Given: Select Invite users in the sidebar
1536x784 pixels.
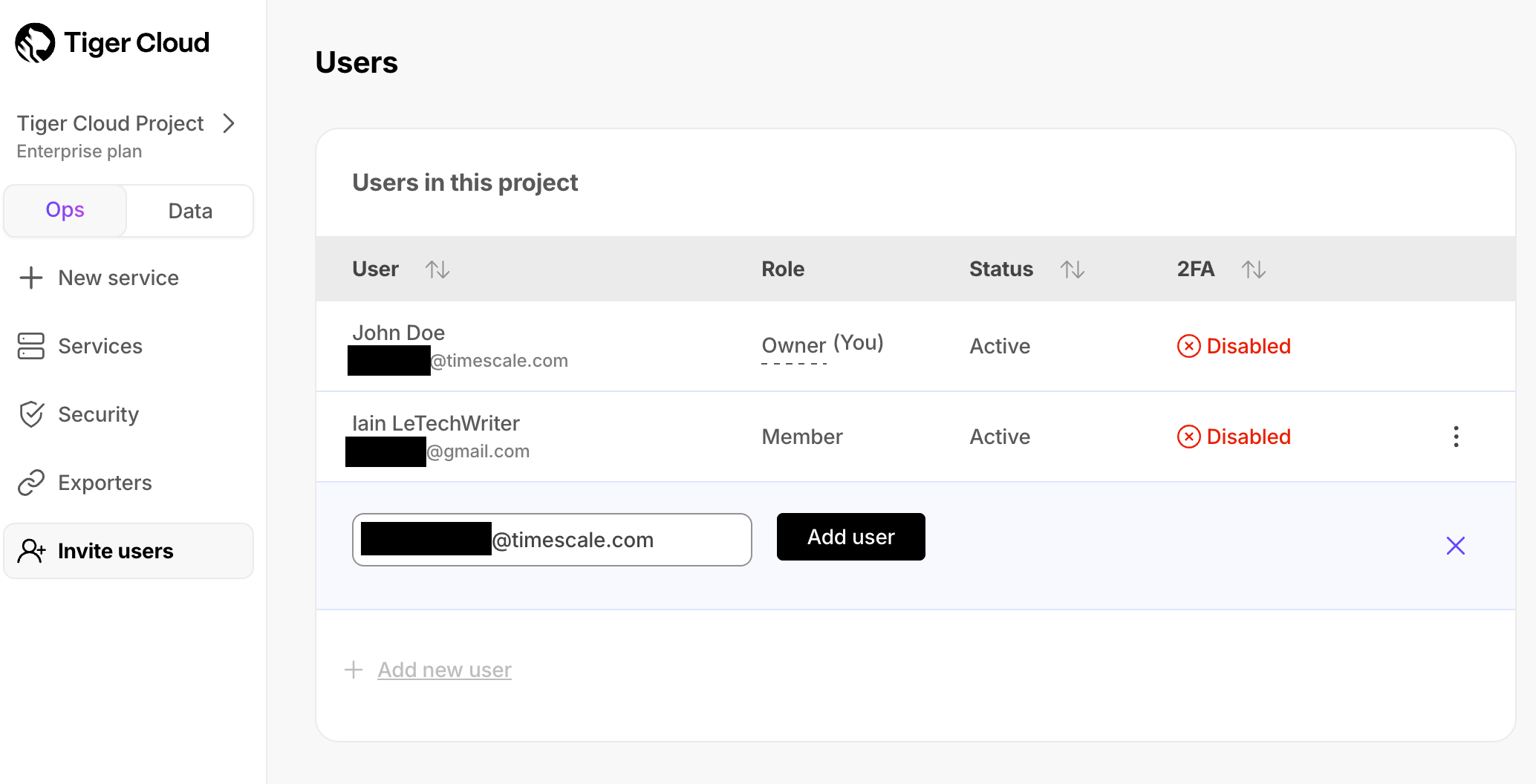Looking at the screenshot, I should click(x=128, y=551).
